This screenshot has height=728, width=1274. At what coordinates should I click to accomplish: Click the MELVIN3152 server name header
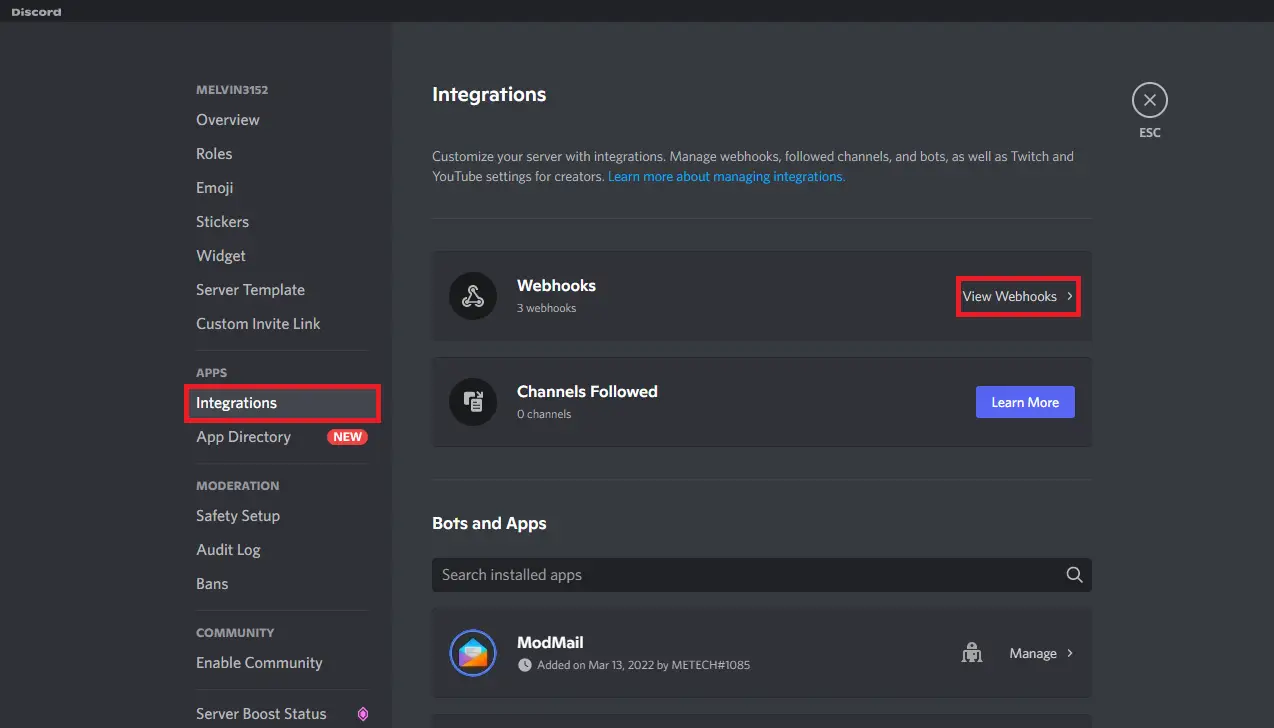tap(232, 90)
